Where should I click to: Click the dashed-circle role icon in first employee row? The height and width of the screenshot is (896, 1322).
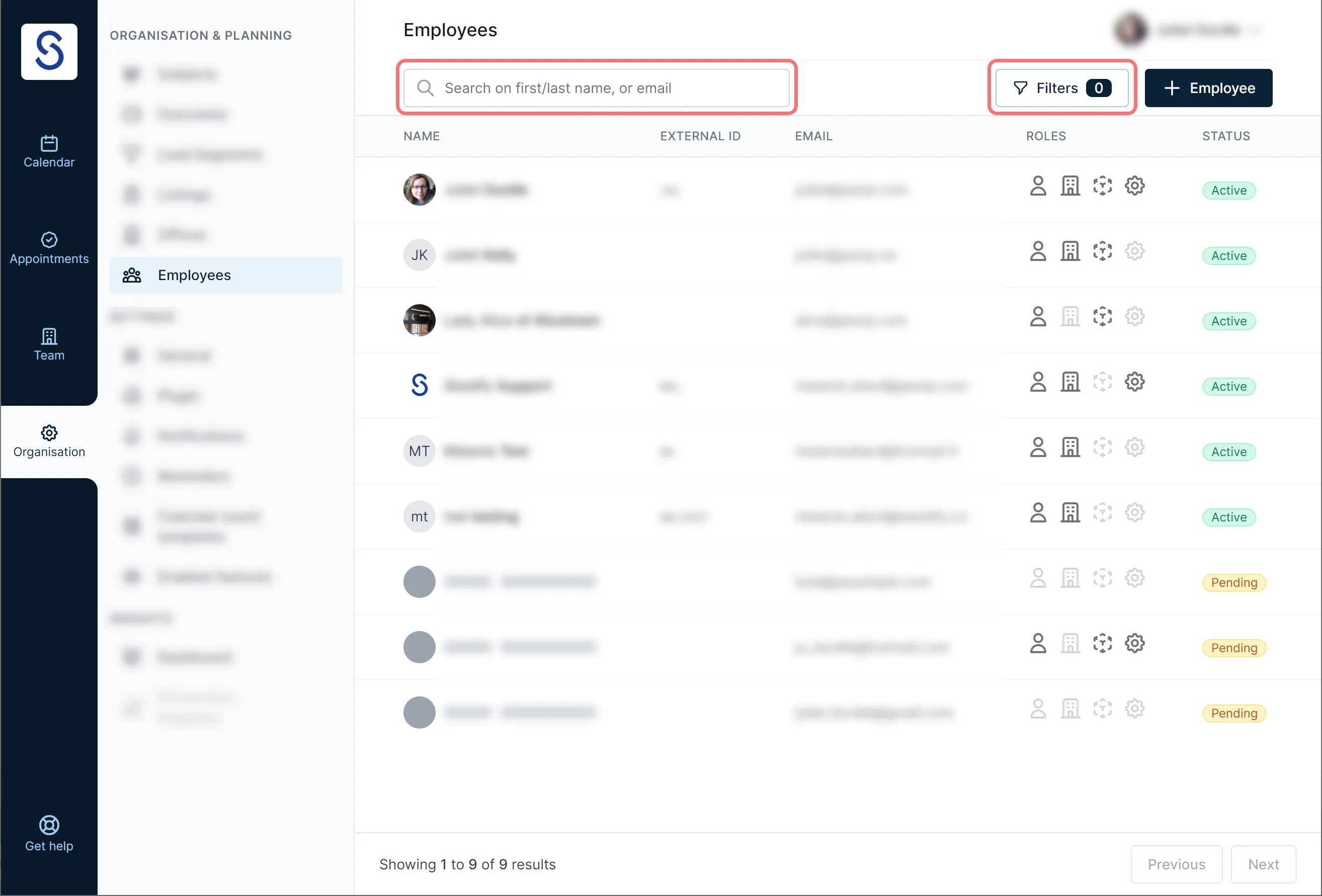point(1103,186)
